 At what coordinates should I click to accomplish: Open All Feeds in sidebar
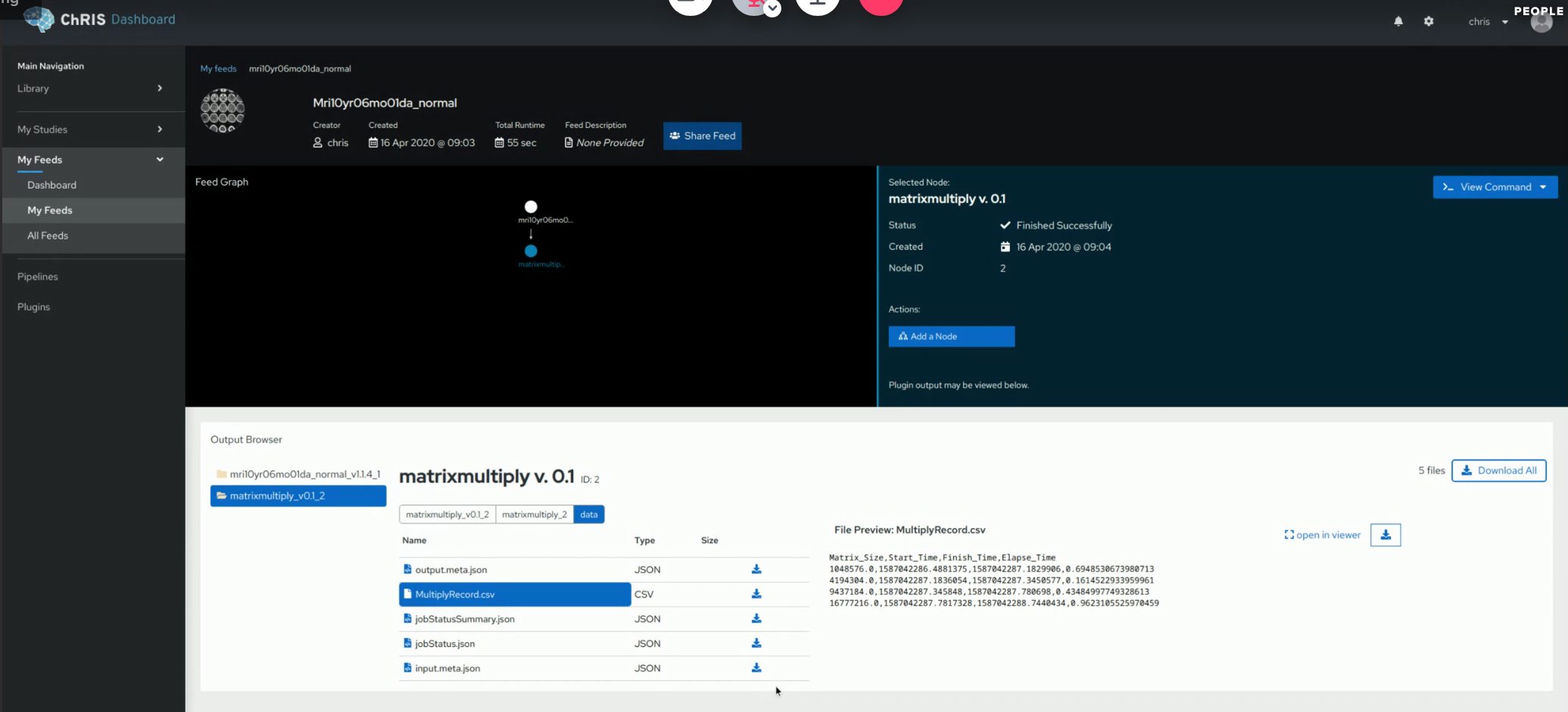[48, 236]
